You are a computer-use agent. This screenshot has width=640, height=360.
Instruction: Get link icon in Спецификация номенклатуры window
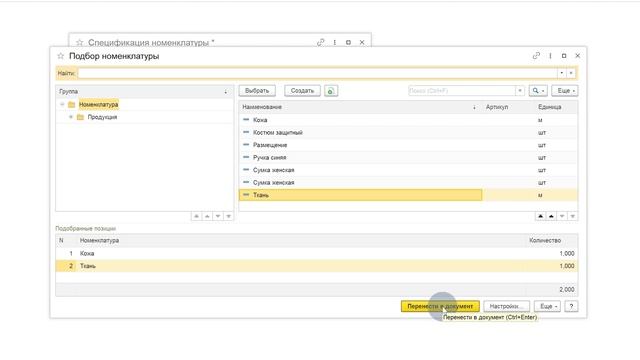pyautogui.click(x=321, y=42)
